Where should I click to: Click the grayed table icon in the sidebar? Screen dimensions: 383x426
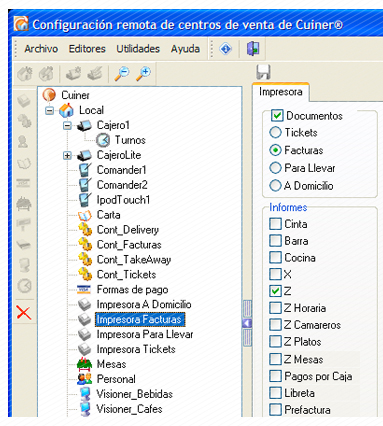pos(24,203)
